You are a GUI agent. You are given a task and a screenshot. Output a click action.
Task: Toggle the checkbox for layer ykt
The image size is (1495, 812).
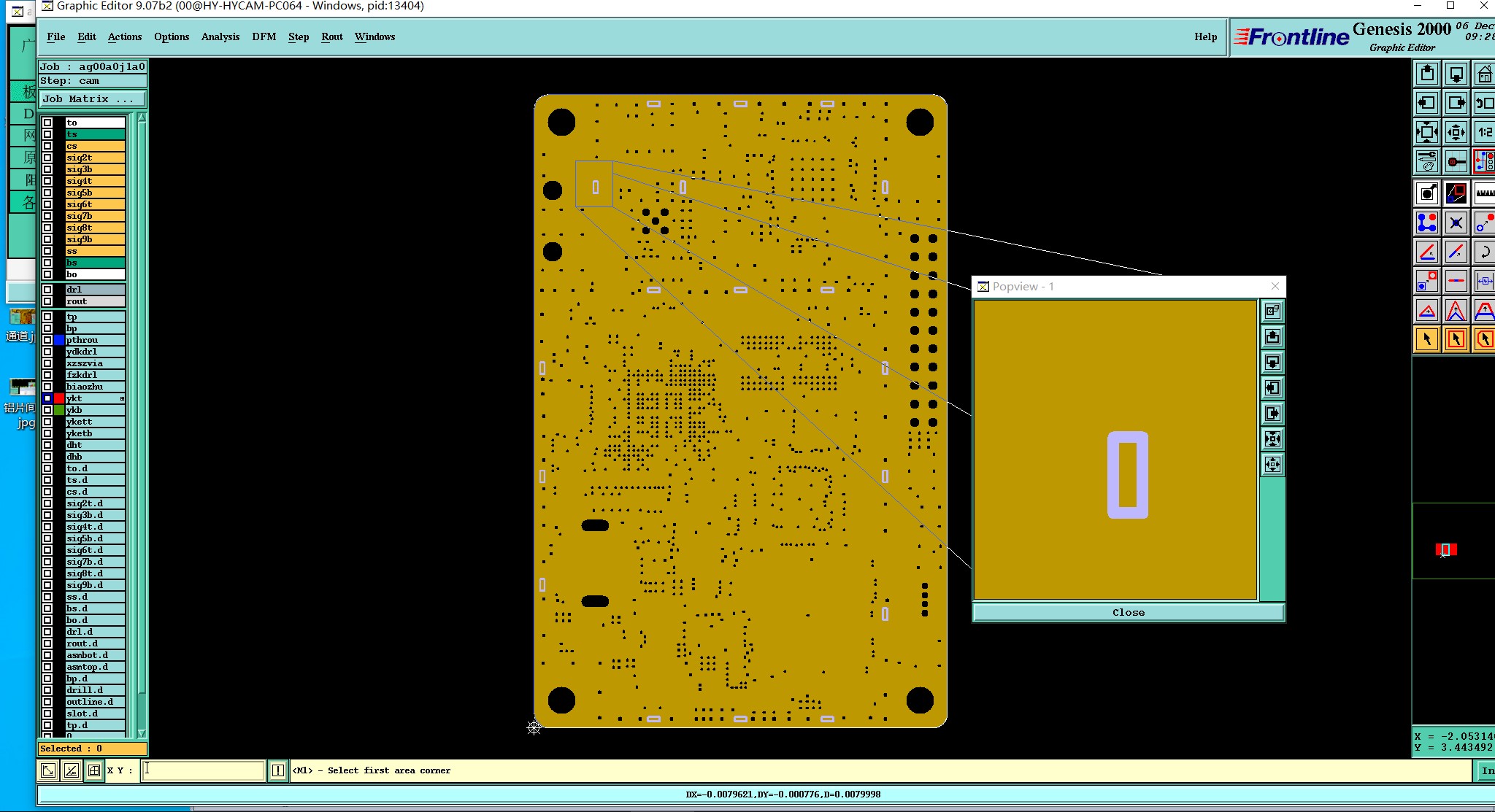click(x=47, y=398)
